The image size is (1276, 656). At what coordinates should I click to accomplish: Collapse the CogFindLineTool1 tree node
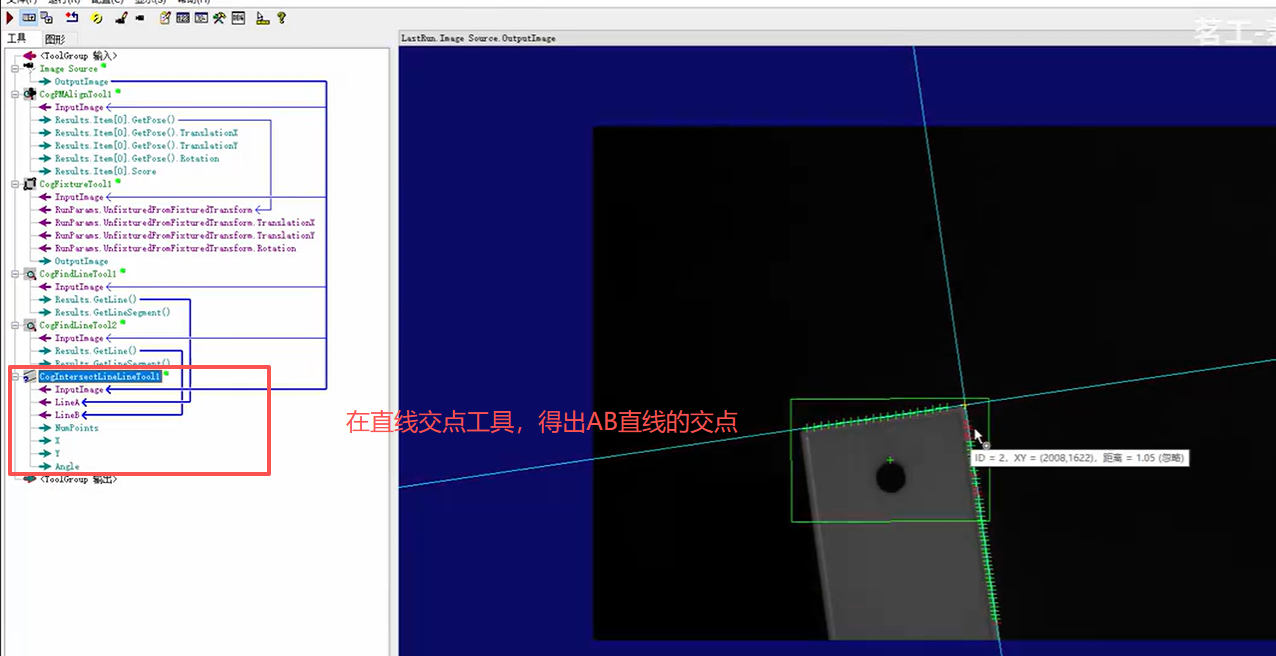[x=15, y=274]
